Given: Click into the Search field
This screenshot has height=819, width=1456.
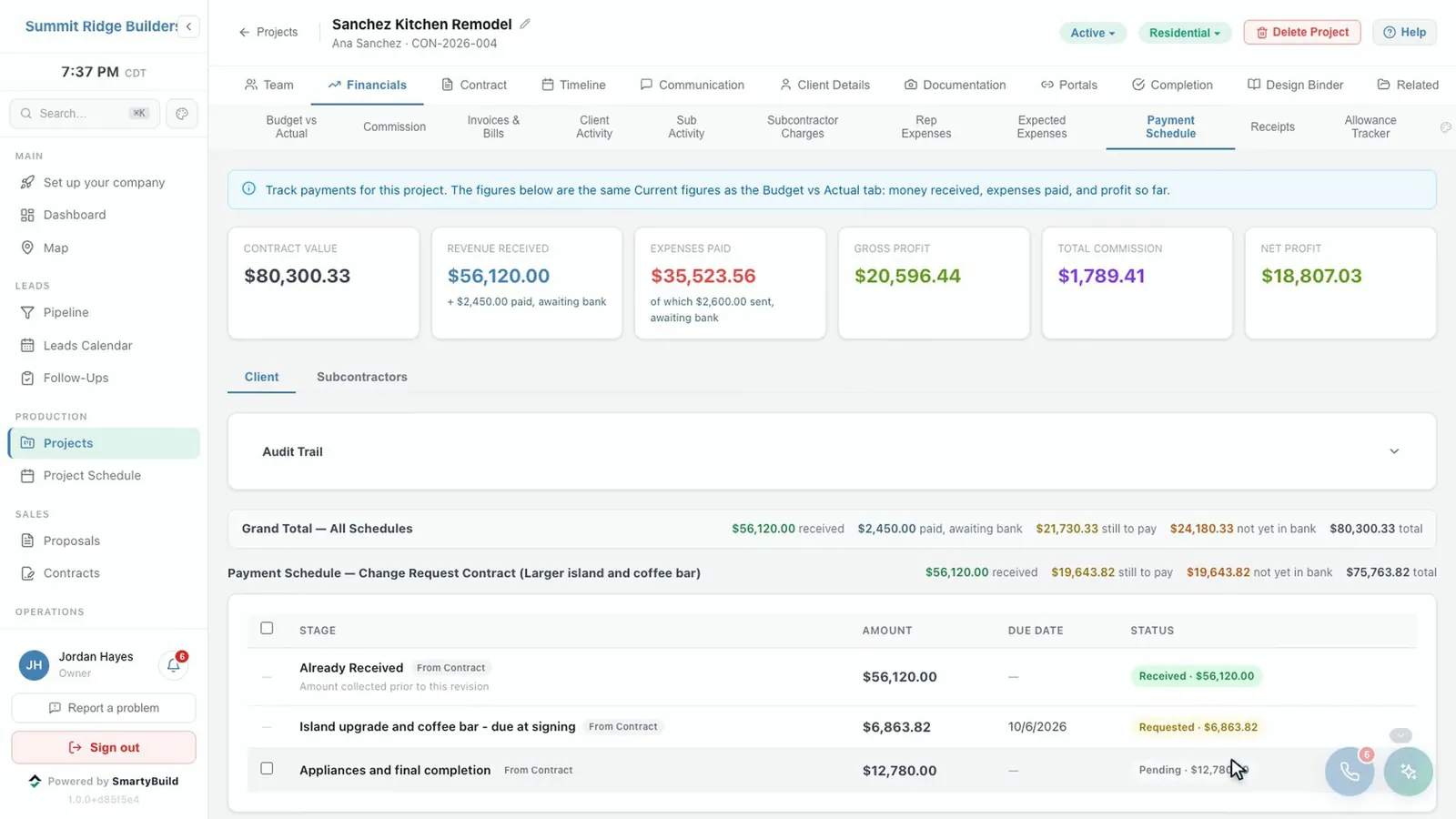Looking at the screenshot, I should (x=85, y=114).
